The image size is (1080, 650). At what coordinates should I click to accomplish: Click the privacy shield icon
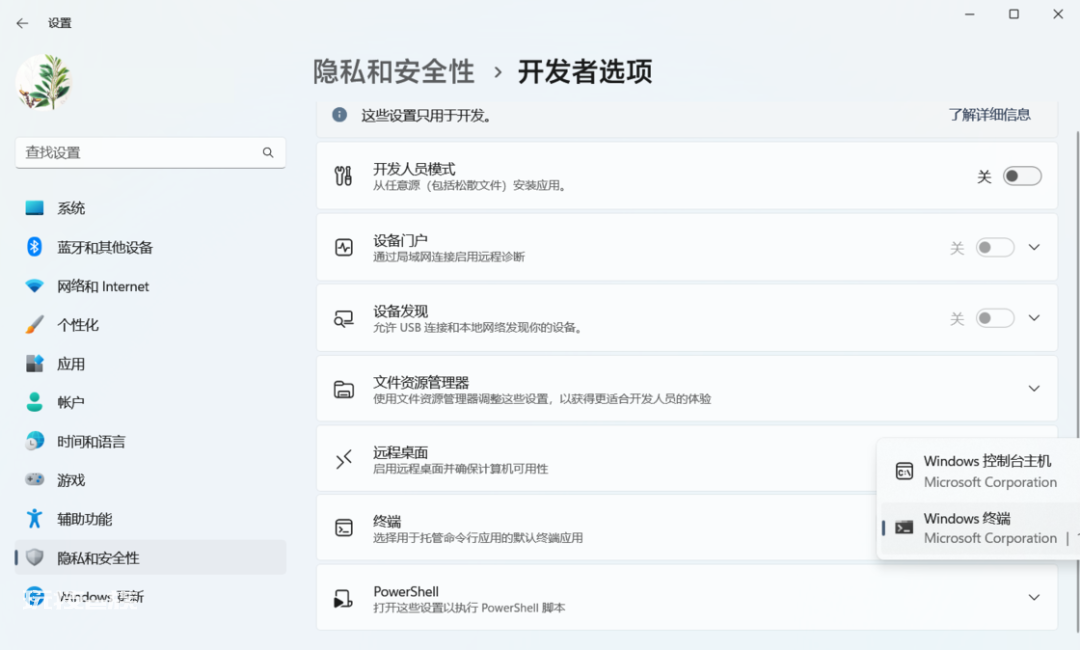click(34, 557)
